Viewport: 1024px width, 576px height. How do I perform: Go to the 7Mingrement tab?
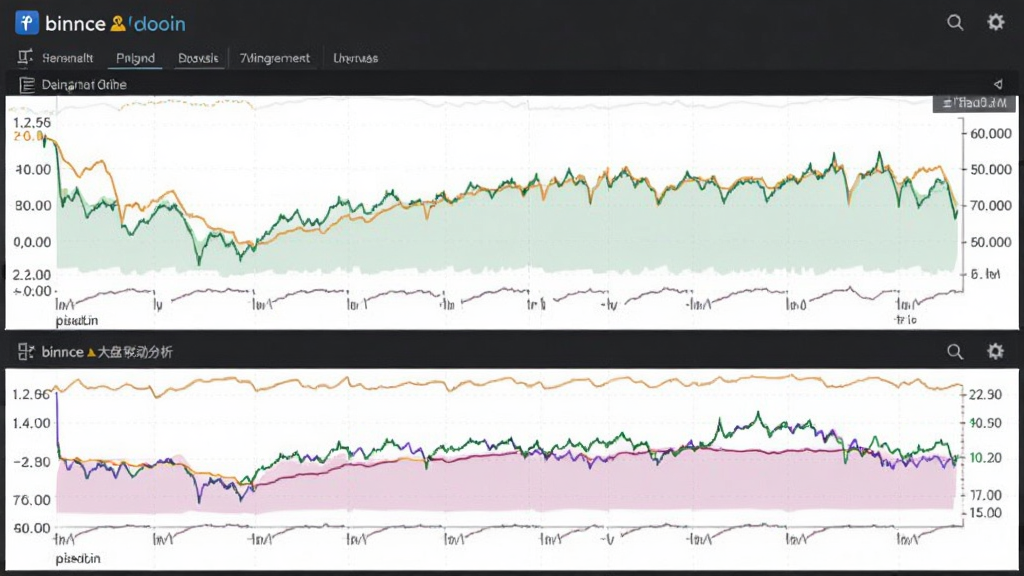[x=274, y=58]
